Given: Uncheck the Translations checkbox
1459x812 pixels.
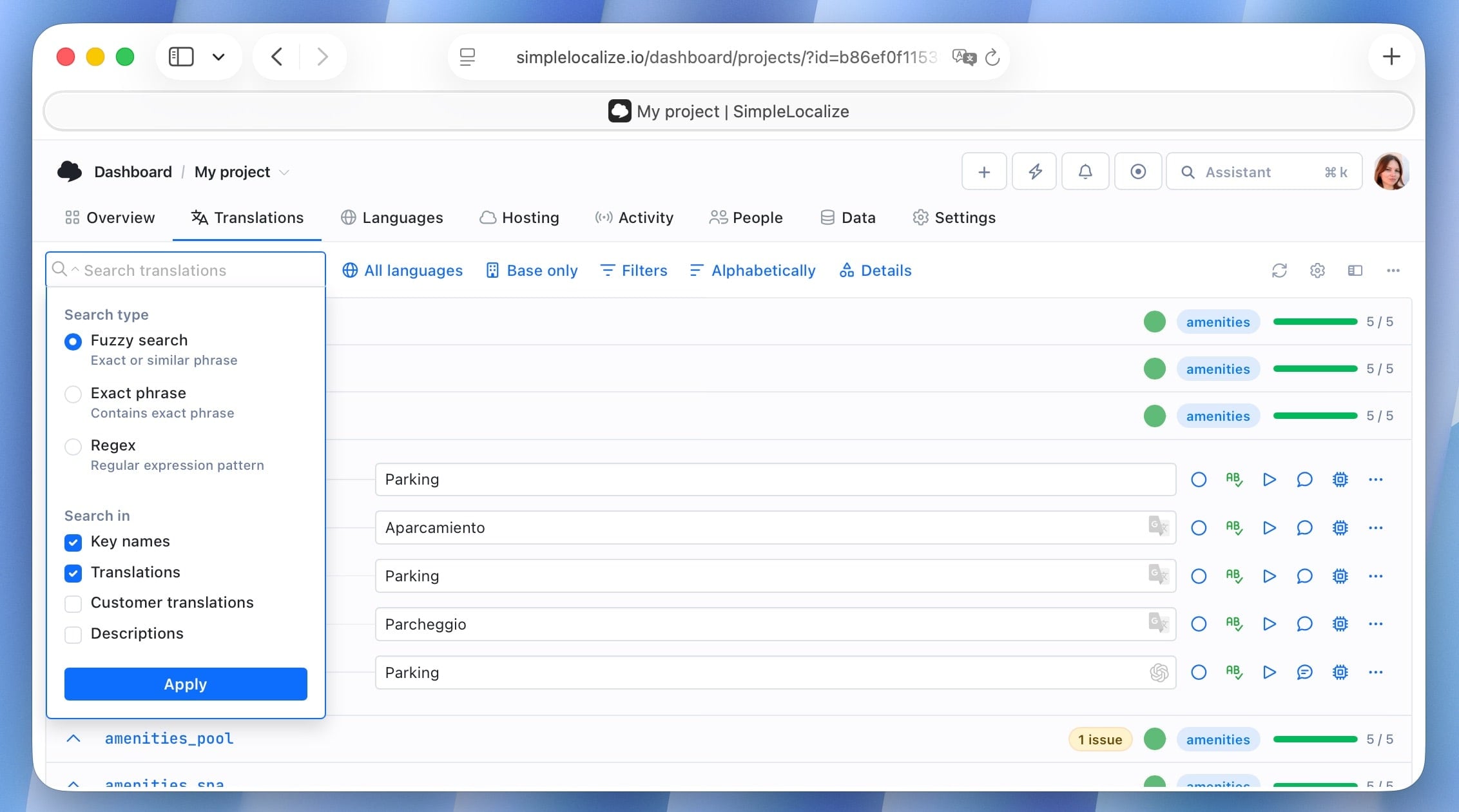Looking at the screenshot, I should point(73,573).
